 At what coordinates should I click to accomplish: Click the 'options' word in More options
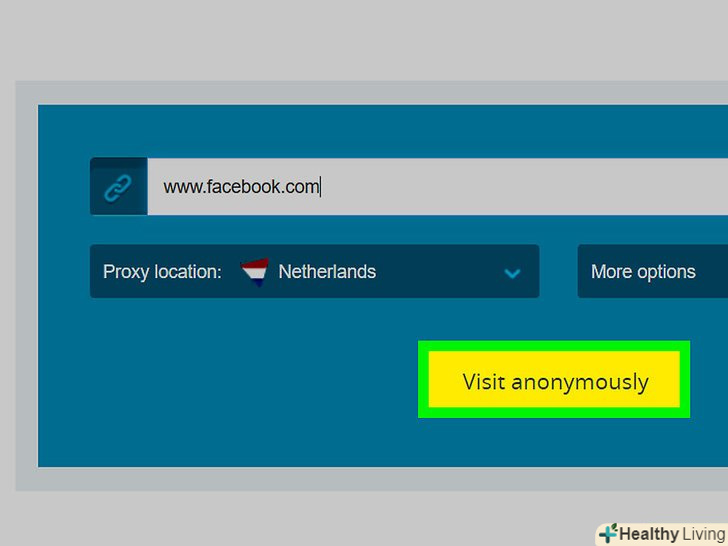[666, 273]
